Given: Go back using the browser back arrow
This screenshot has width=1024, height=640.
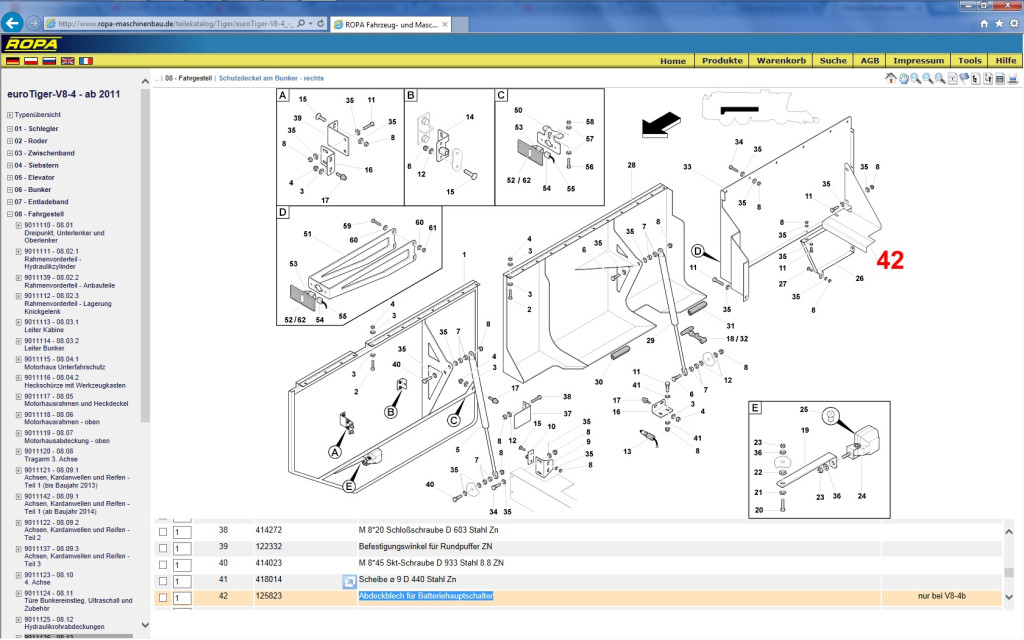Looking at the screenshot, I should click(x=12, y=23).
